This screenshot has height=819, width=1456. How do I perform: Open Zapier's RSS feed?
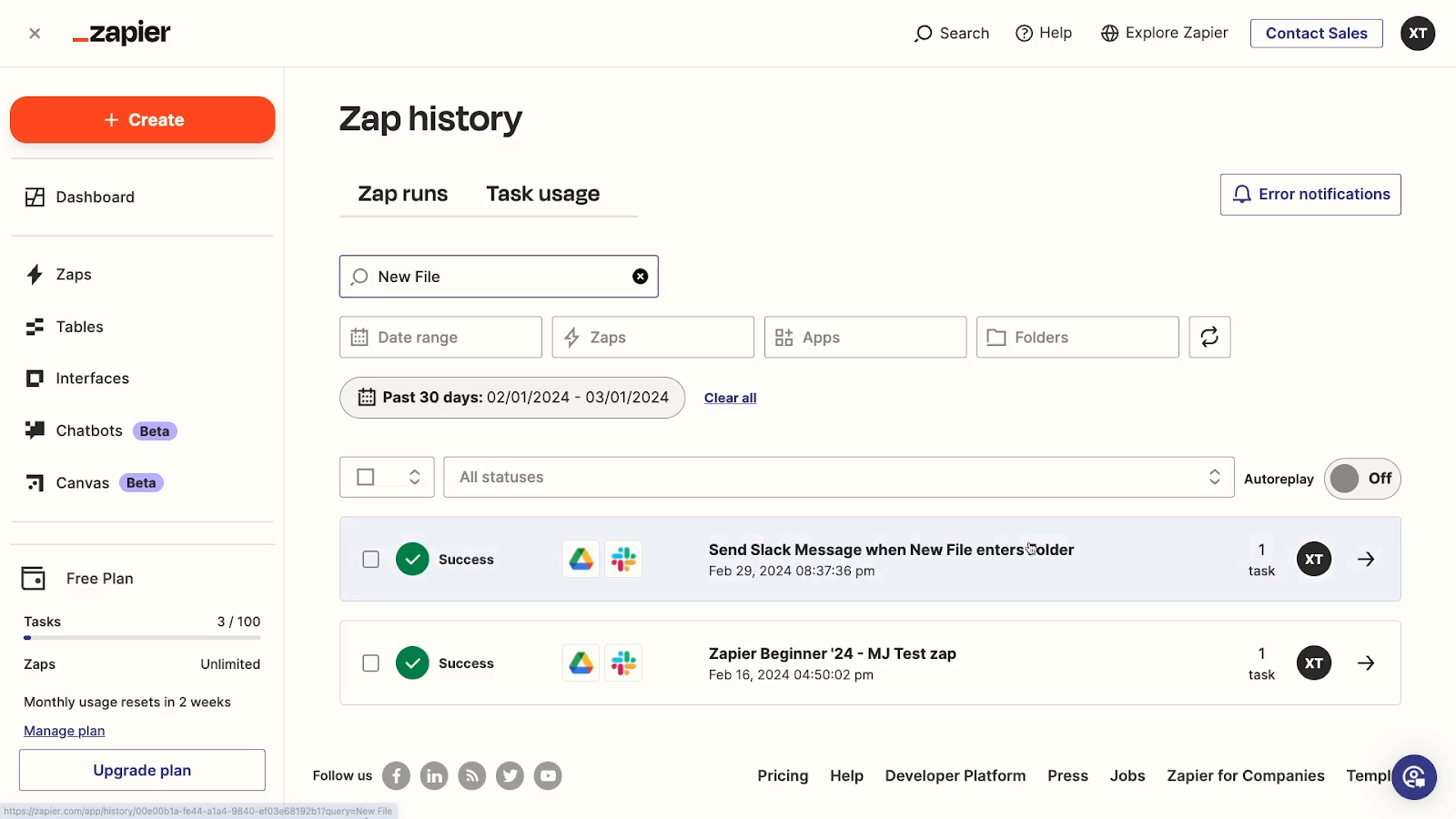tap(471, 776)
